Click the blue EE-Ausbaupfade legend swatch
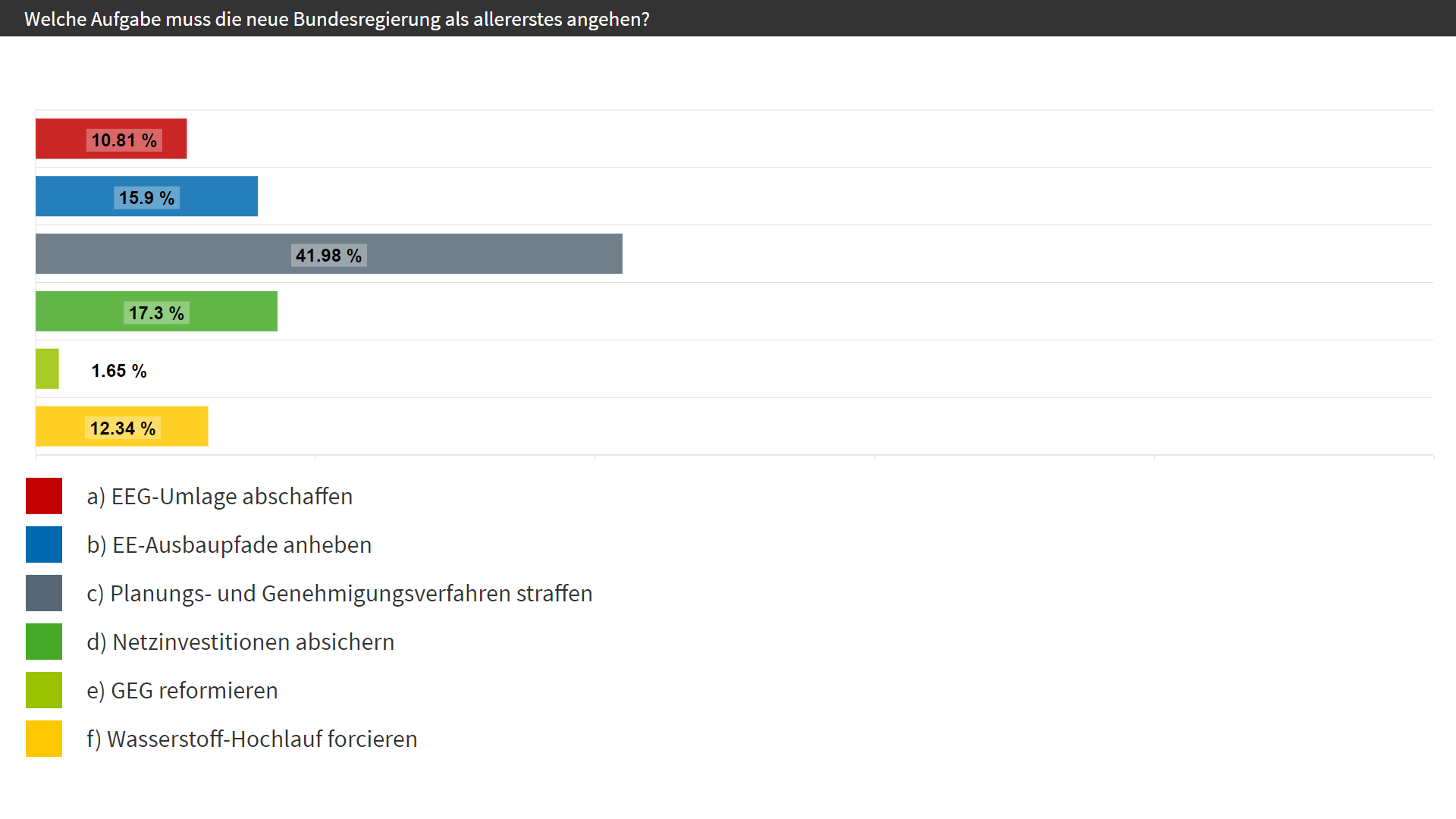The image size is (1456, 819). point(44,544)
